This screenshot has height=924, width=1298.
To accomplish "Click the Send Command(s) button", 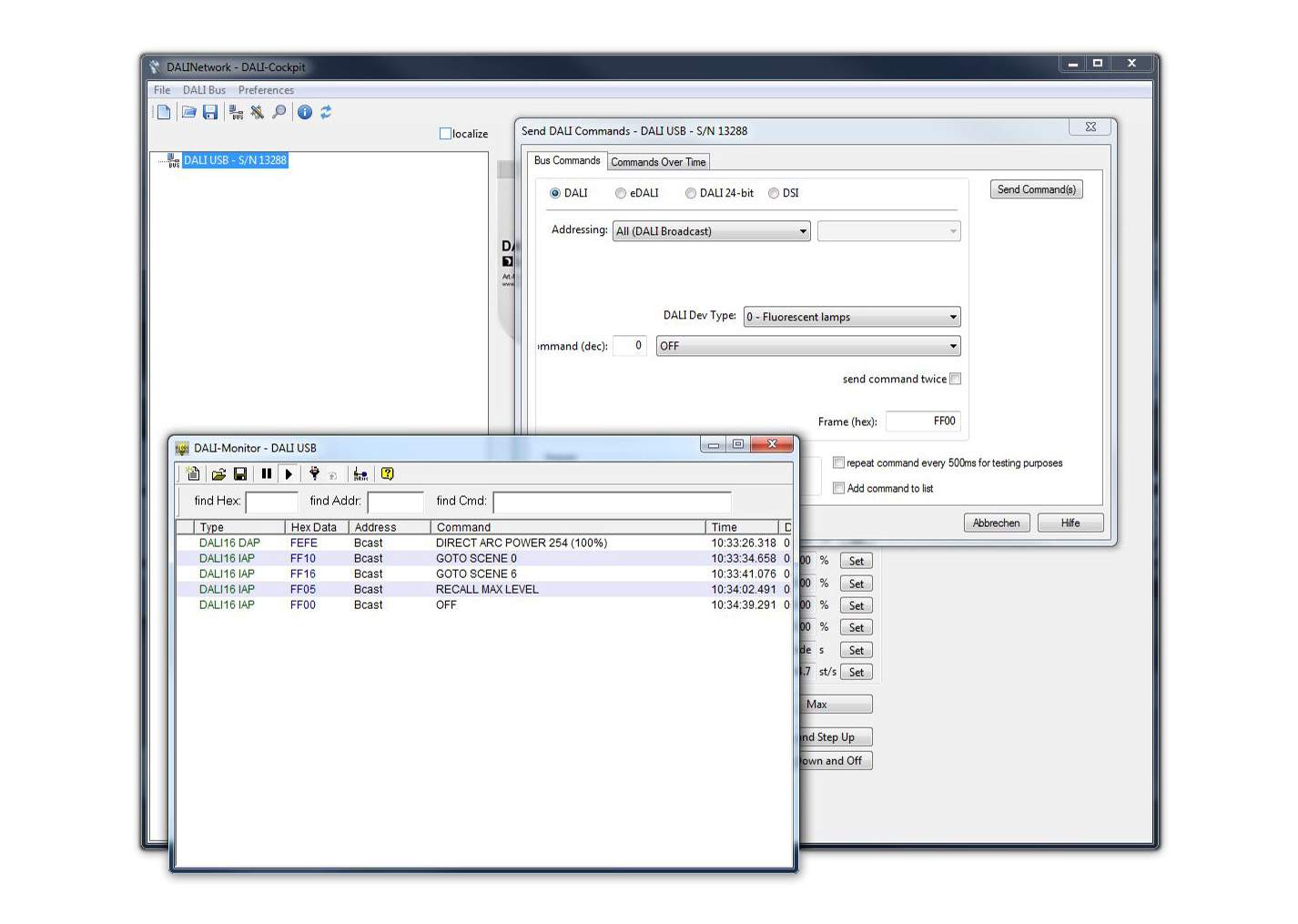I will click(x=1036, y=189).
